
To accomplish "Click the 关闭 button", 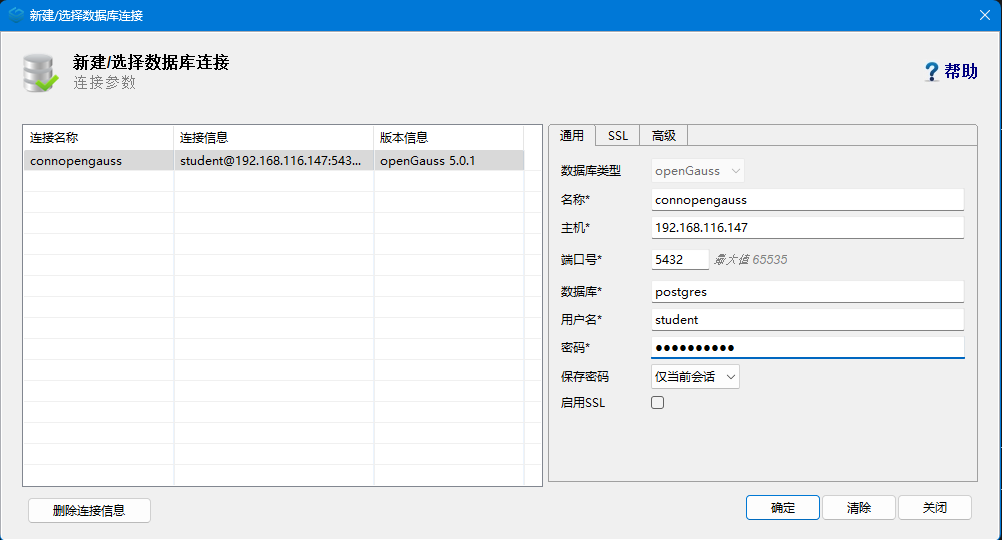I will click(935, 507).
